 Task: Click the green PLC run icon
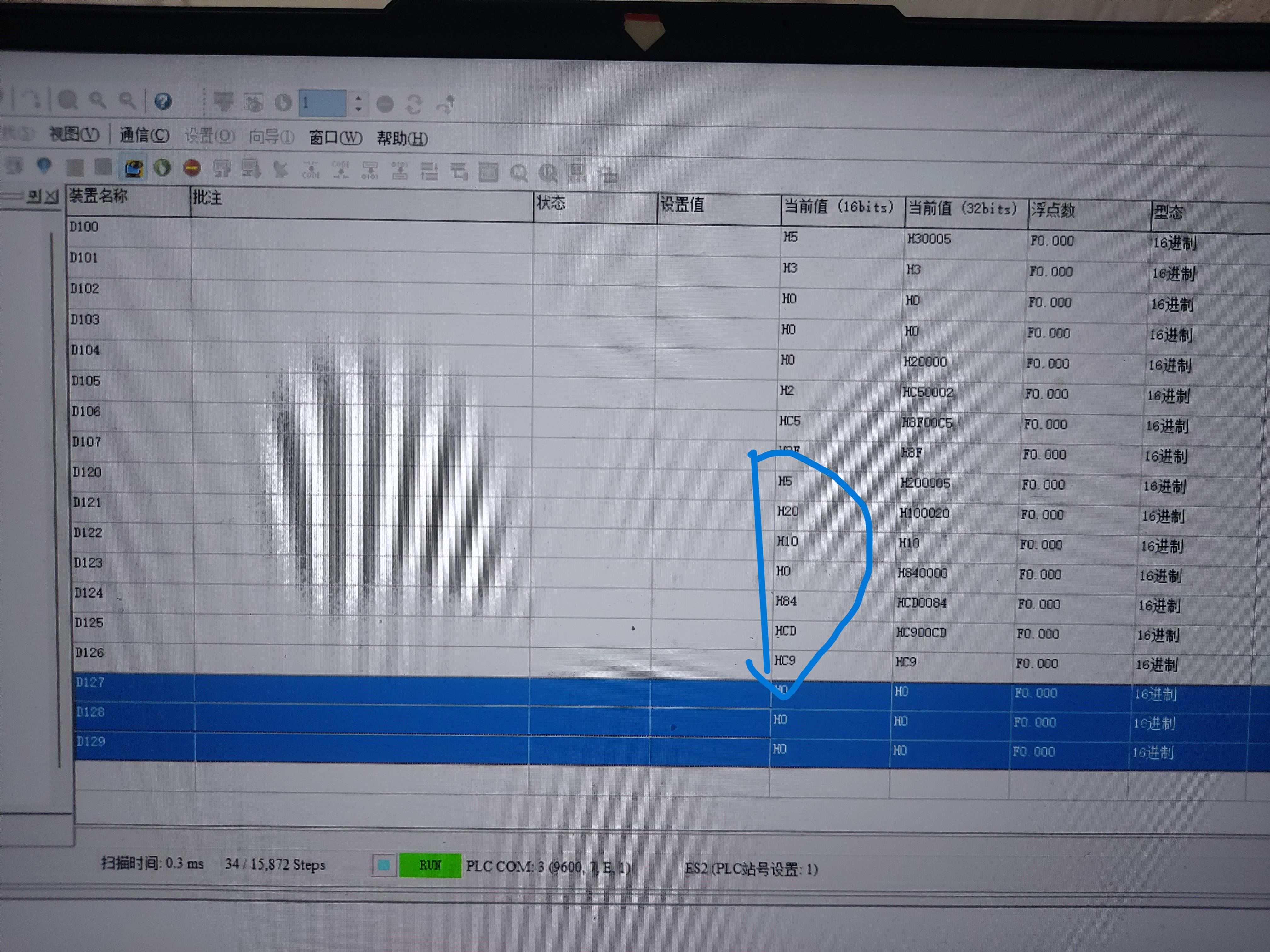(163, 167)
